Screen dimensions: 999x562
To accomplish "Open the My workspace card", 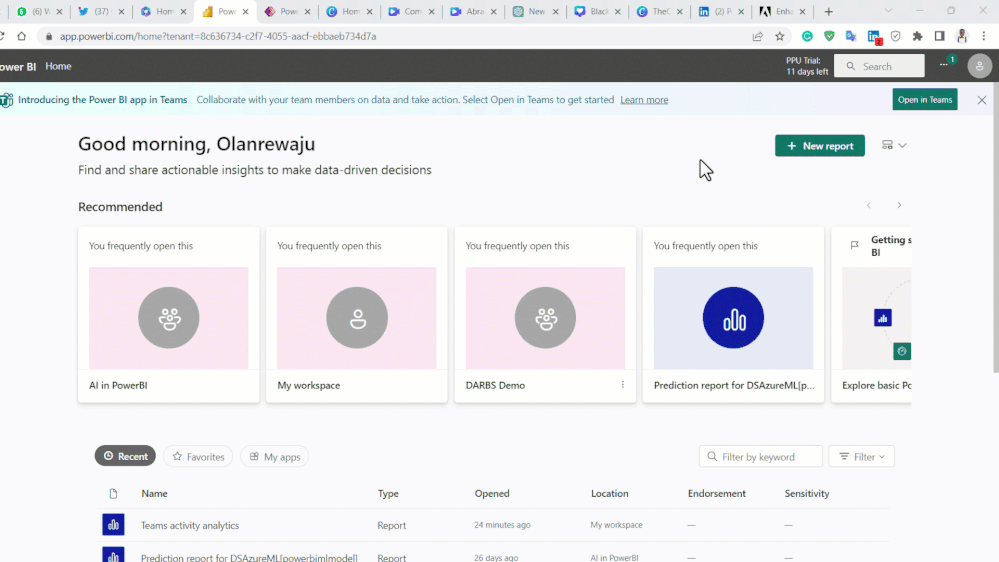I will pyautogui.click(x=357, y=315).
